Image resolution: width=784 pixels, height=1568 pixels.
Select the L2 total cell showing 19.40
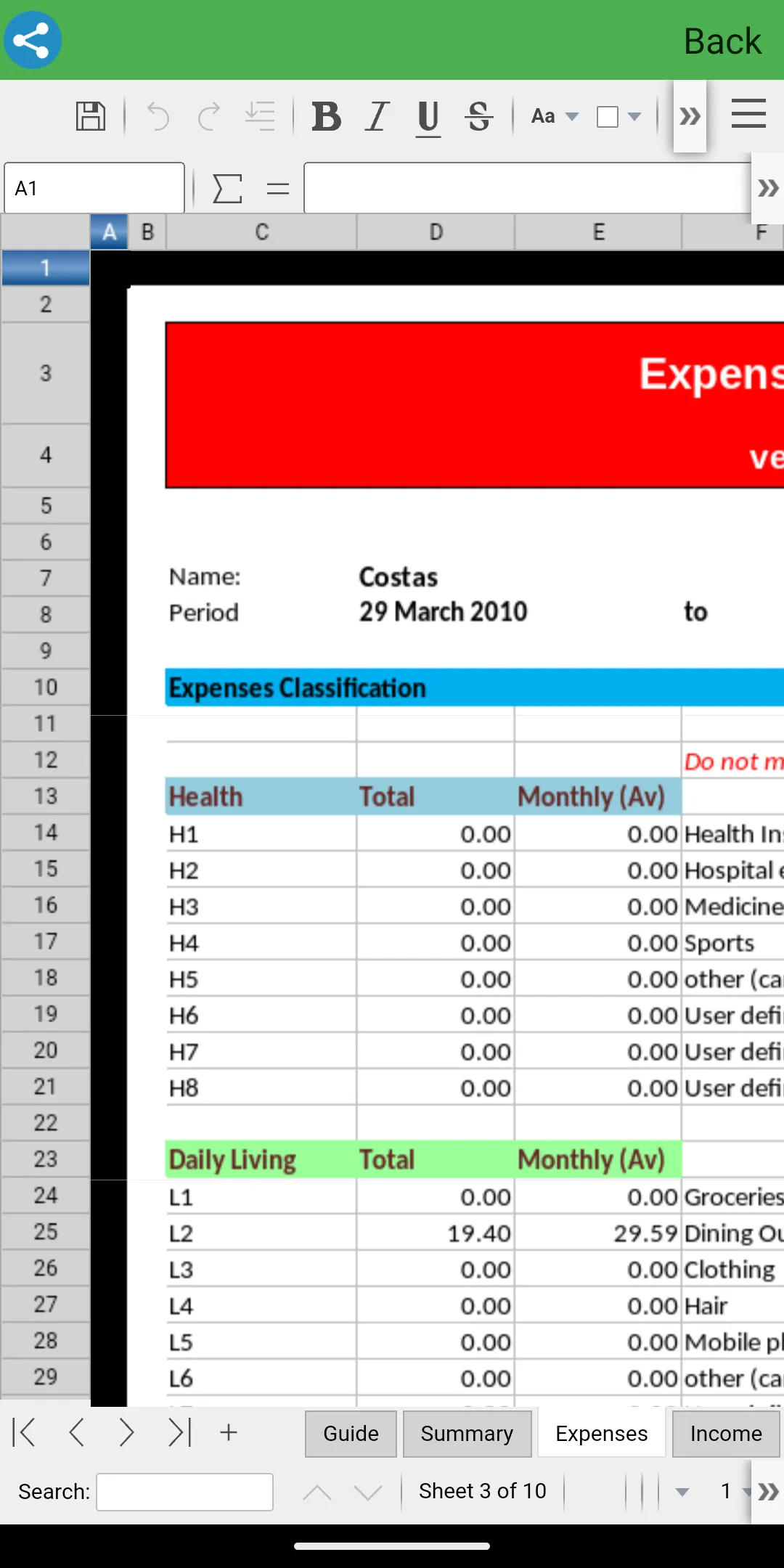click(x=436, y=1233)
